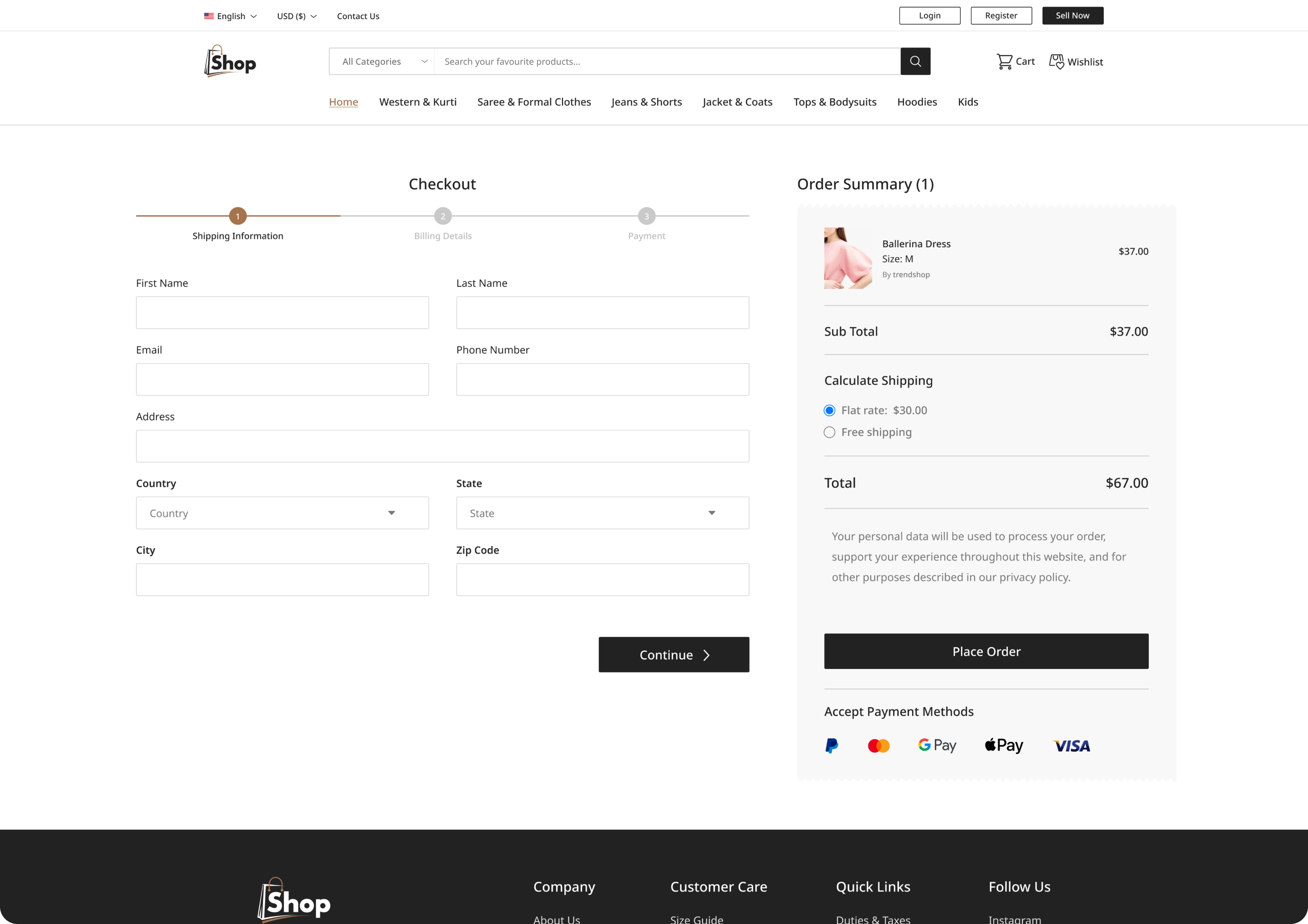Navigate to the Hoodies menu item
The width and height of the screenshot is (1308, 924).
click(916, 102)
